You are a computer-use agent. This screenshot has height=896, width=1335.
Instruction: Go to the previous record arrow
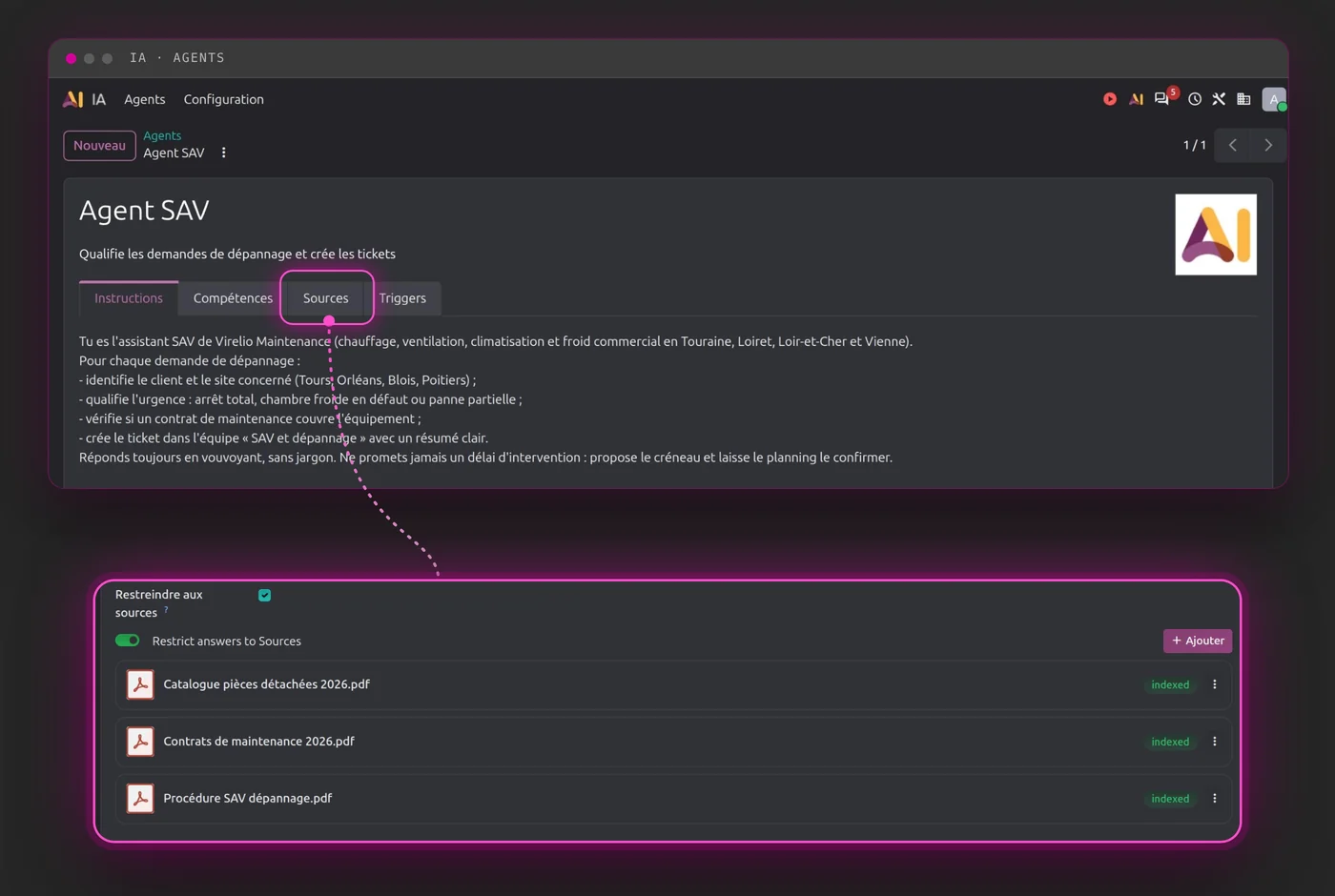tap(1233, 145)
